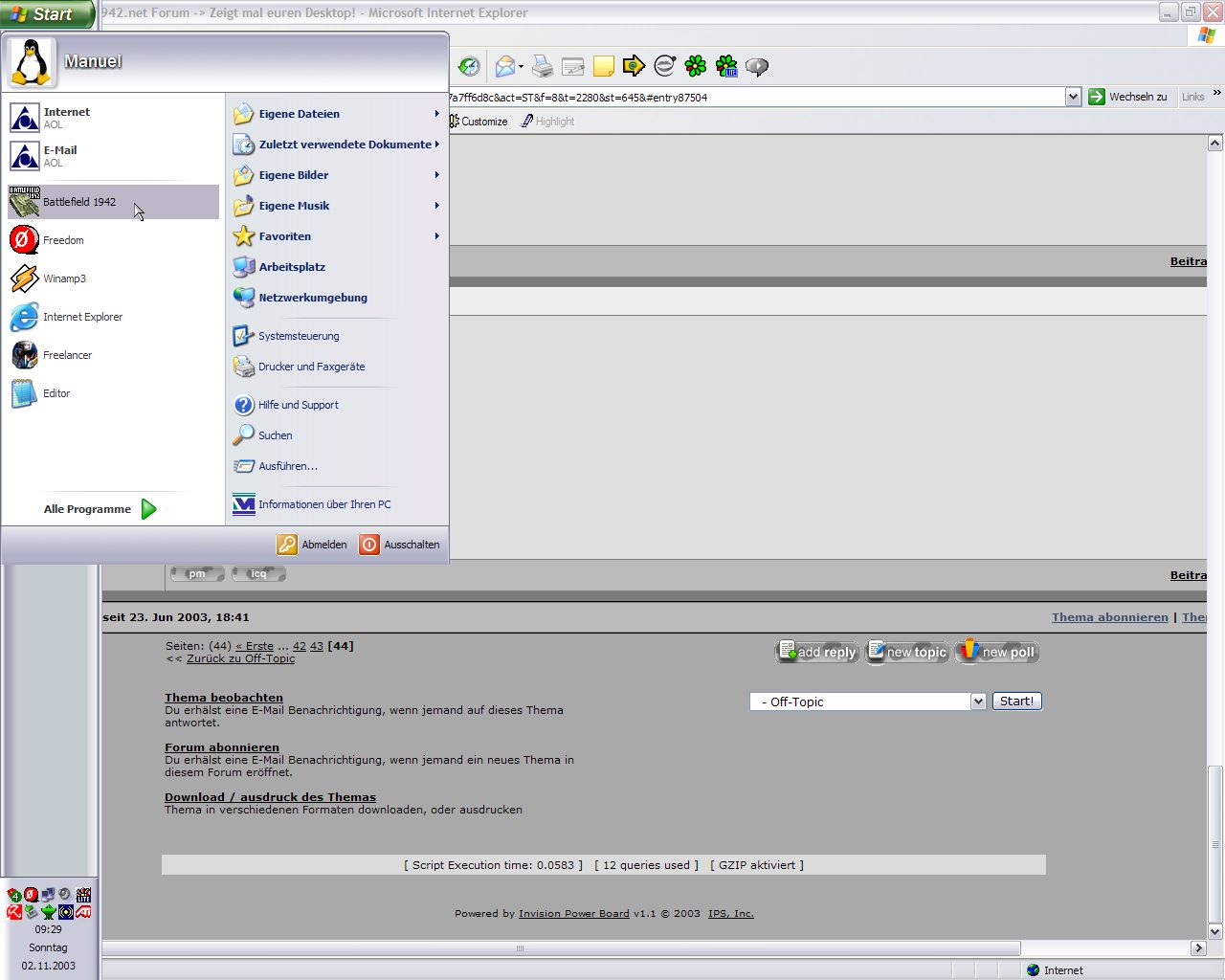Open the Thema beobachten link
Screen dimensions: 1225x980
pos(224,698)
